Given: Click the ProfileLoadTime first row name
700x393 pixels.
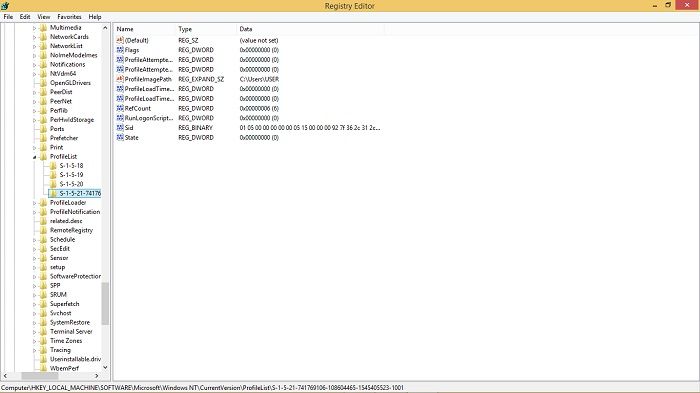Looking at the screenshot, I should pyautogui.click(x=149, y=89).
